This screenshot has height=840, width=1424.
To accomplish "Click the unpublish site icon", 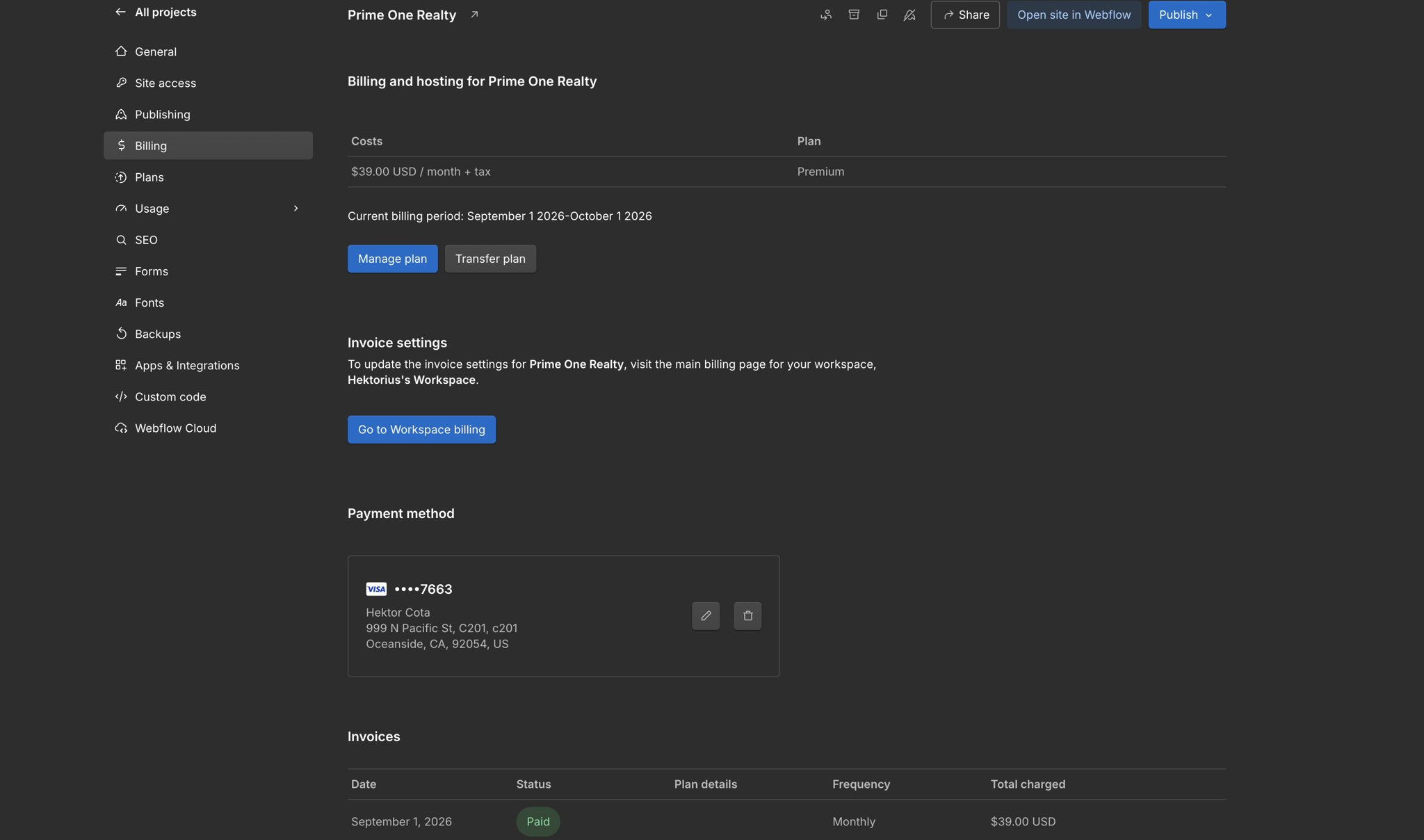I will (909, 15).
